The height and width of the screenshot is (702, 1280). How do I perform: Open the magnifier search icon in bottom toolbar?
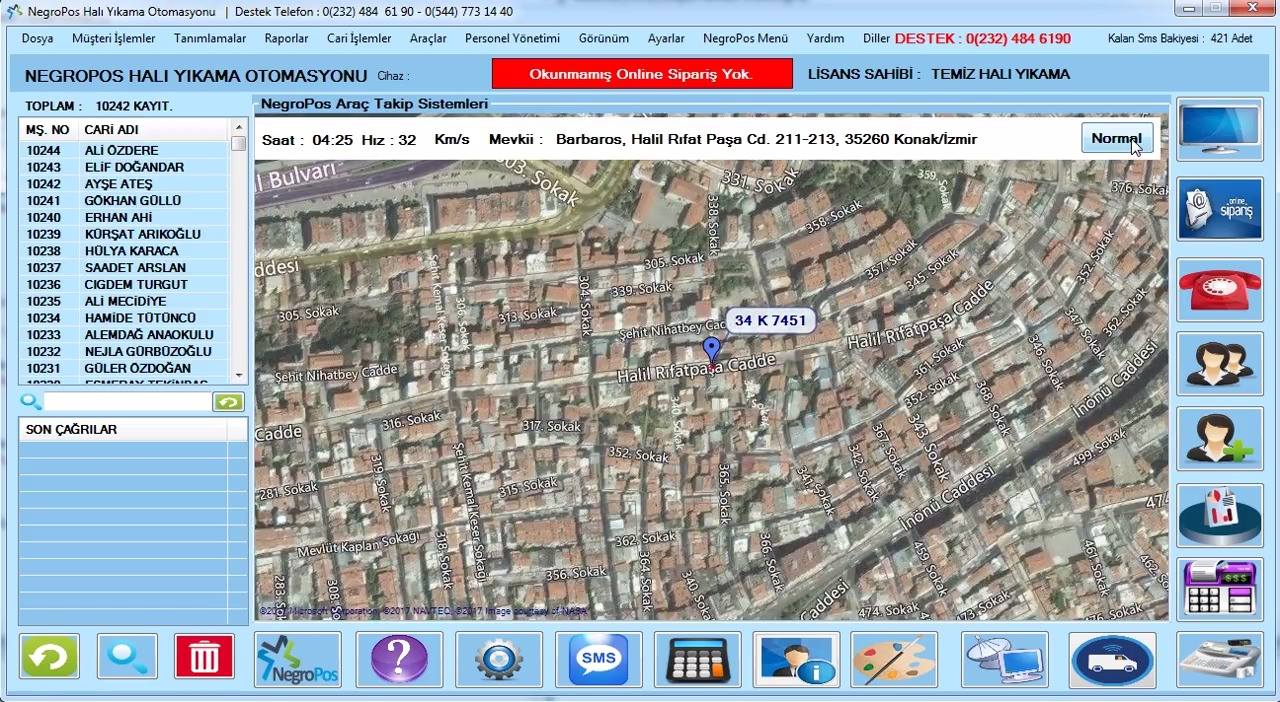click(127, 657)
